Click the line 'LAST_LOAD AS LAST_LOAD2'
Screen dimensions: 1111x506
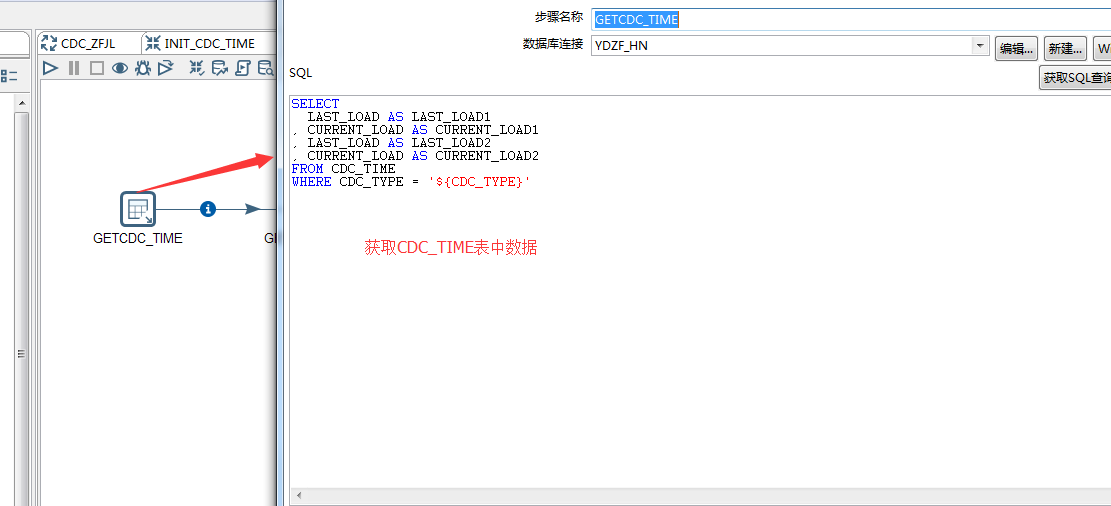pyautogui.click(x=399, y=142)
